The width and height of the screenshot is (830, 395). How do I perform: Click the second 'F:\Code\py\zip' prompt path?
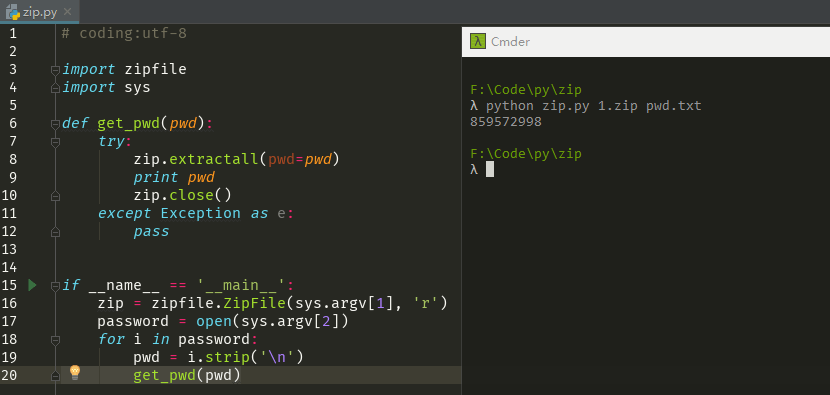click(x=526, y=154)
